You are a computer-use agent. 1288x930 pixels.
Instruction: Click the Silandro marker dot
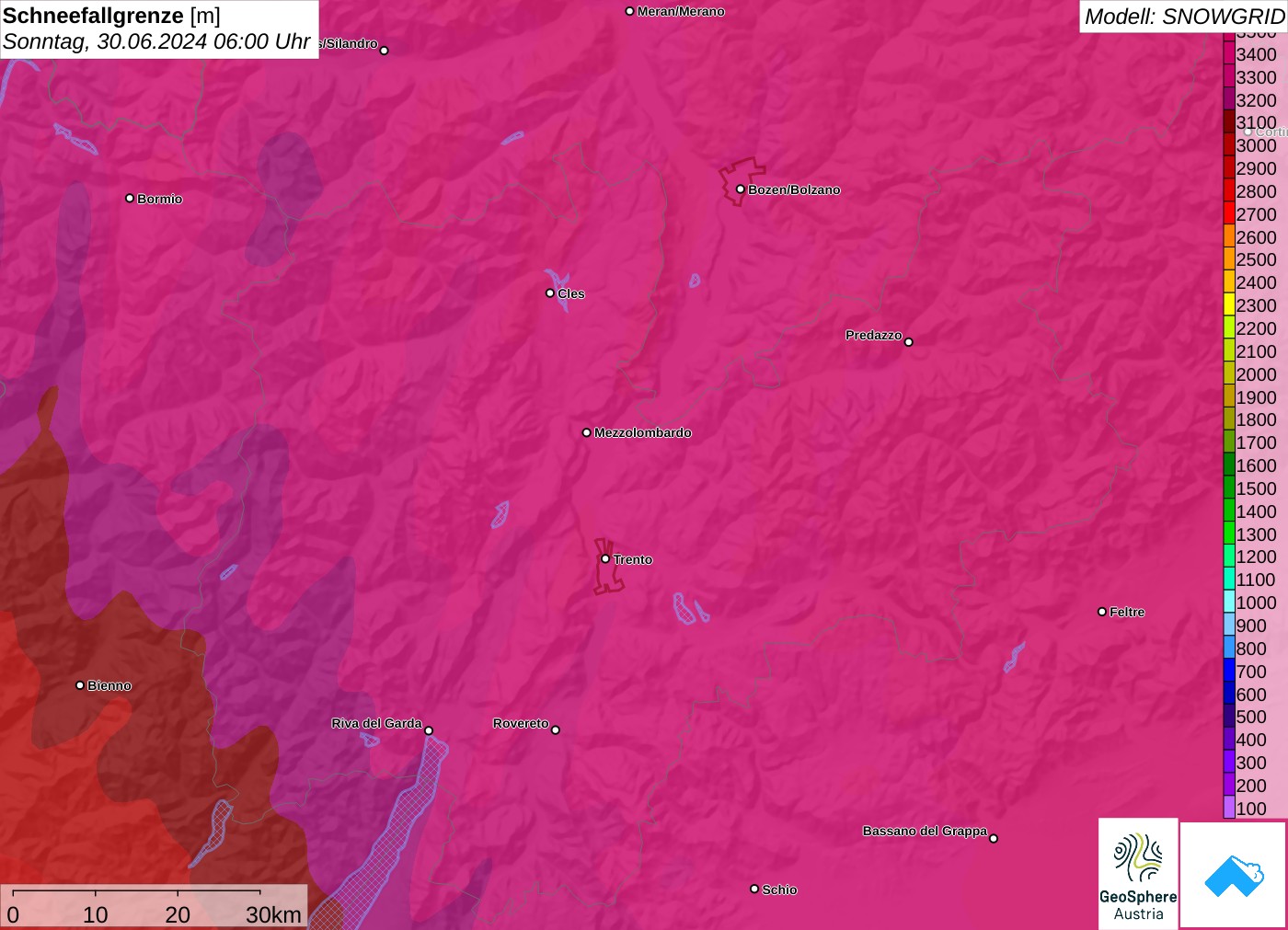385,50
